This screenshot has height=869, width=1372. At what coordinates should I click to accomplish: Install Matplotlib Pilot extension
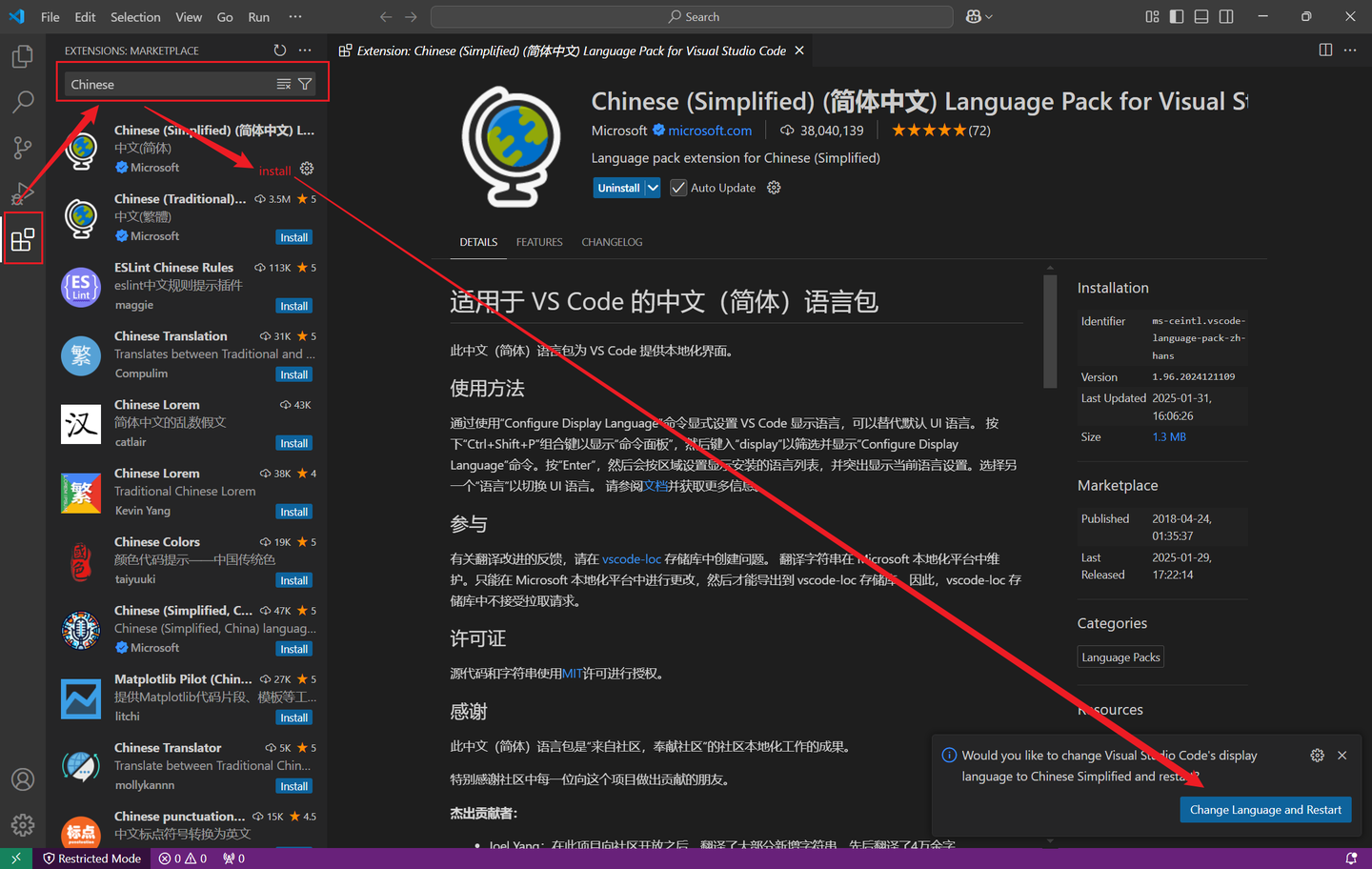(293, 717)
